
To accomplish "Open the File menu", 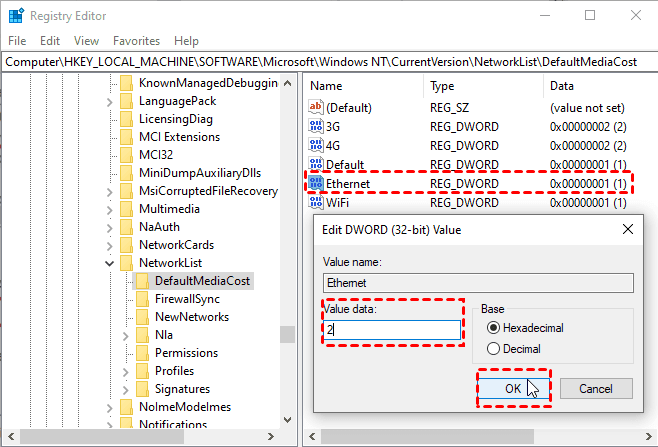I will tap(17, 41).
